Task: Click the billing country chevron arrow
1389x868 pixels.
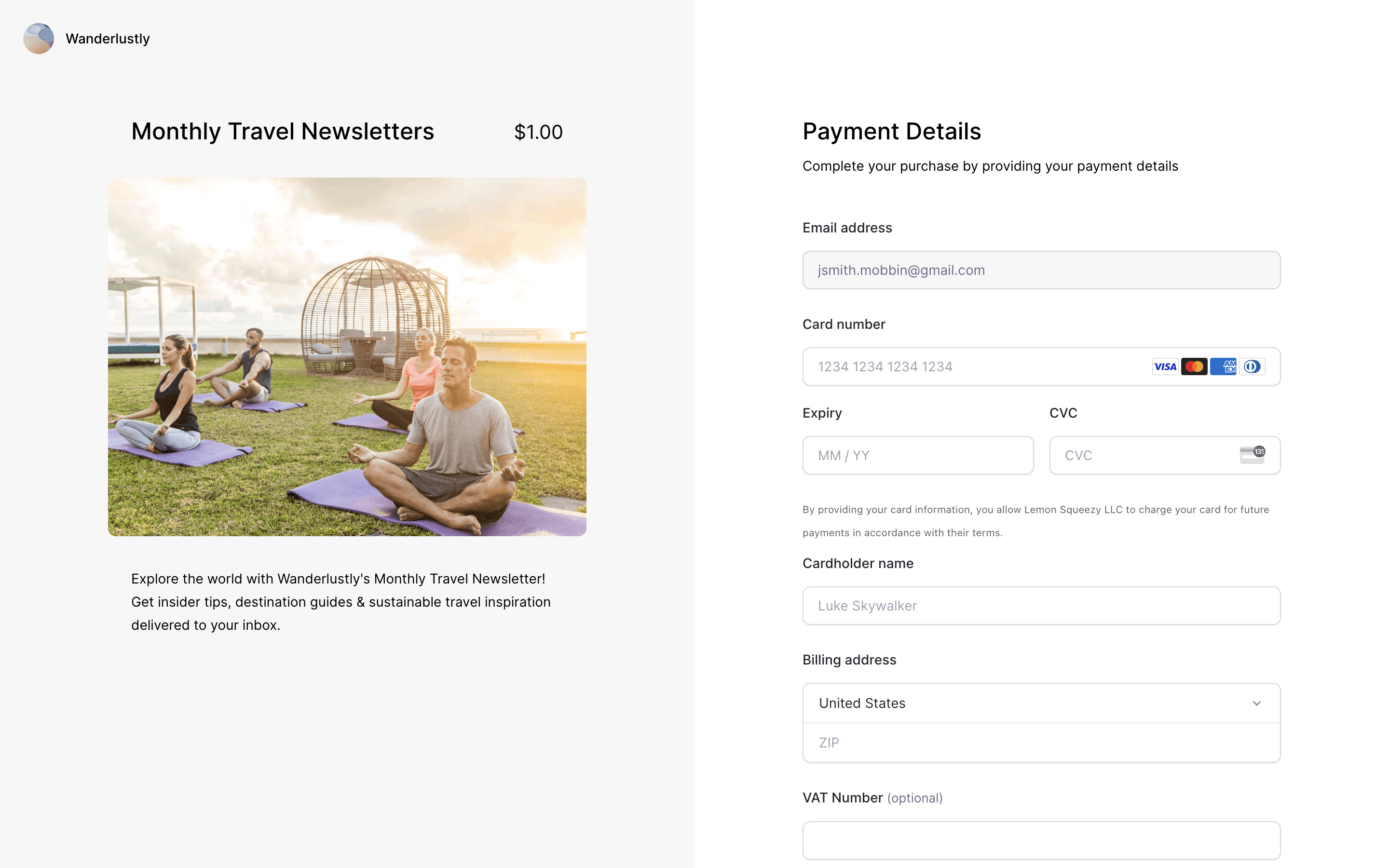Action: (1256, 703)
